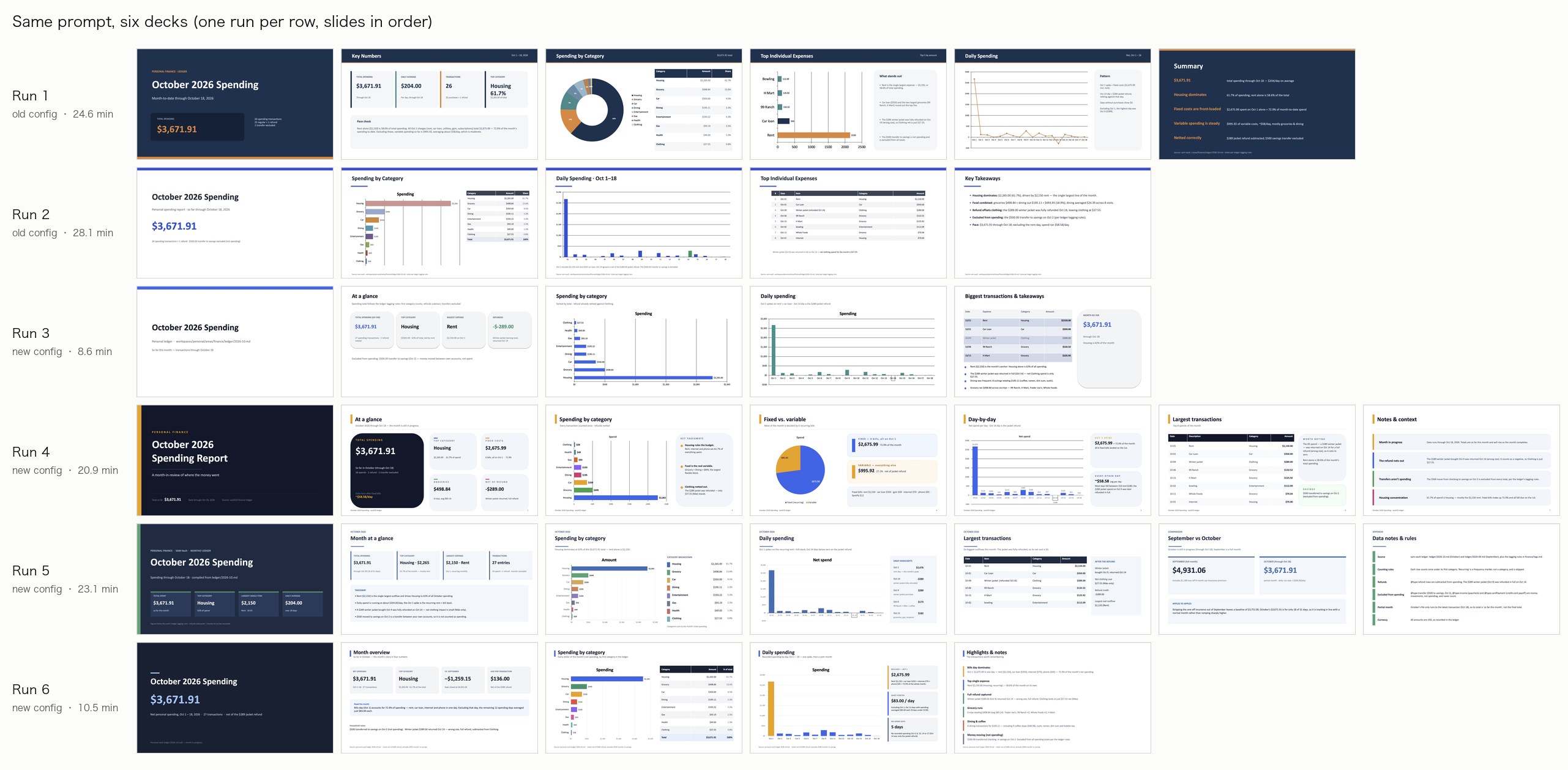Open Run 4 'October 2026 Spending Report' title slide
The image size is (1568, 770).
235,460
